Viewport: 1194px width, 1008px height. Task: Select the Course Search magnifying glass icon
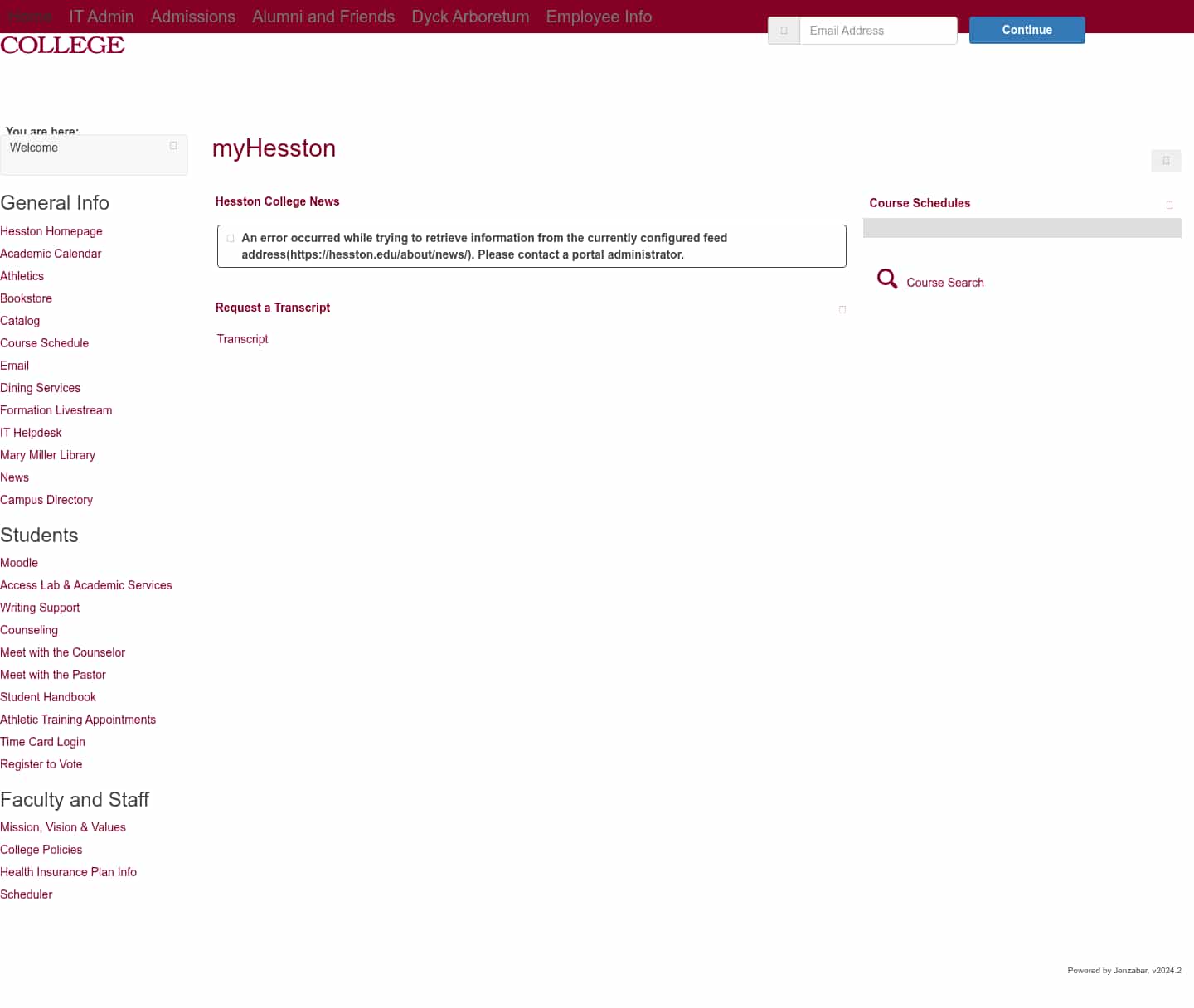coord(886,279)
